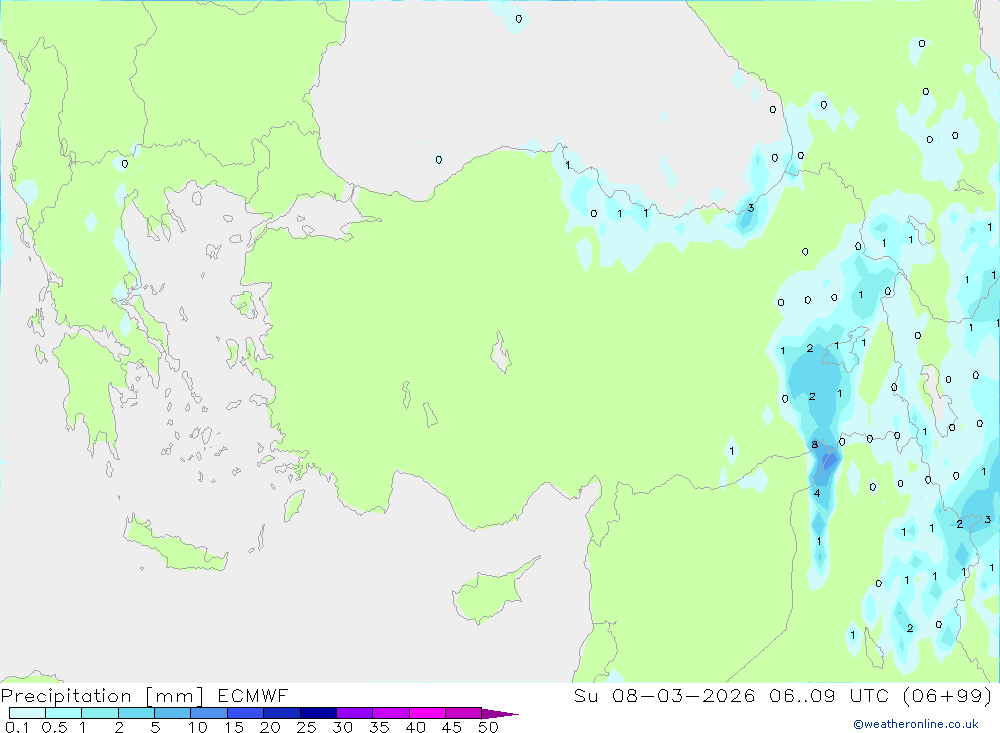The image size is (1000, 733).
Task: Click the '25' legend tick label
Action: pos(306,727)
